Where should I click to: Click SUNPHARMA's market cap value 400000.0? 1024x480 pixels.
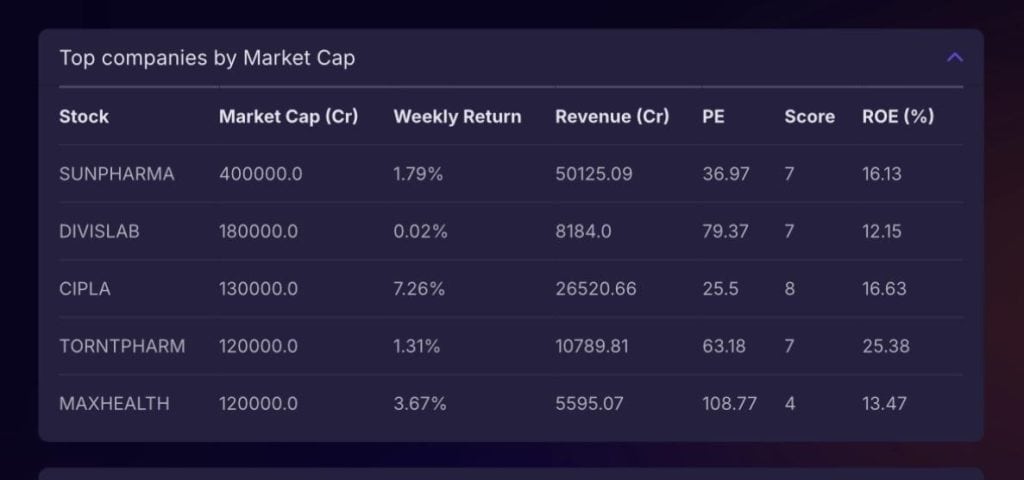[x=260, y=174]
